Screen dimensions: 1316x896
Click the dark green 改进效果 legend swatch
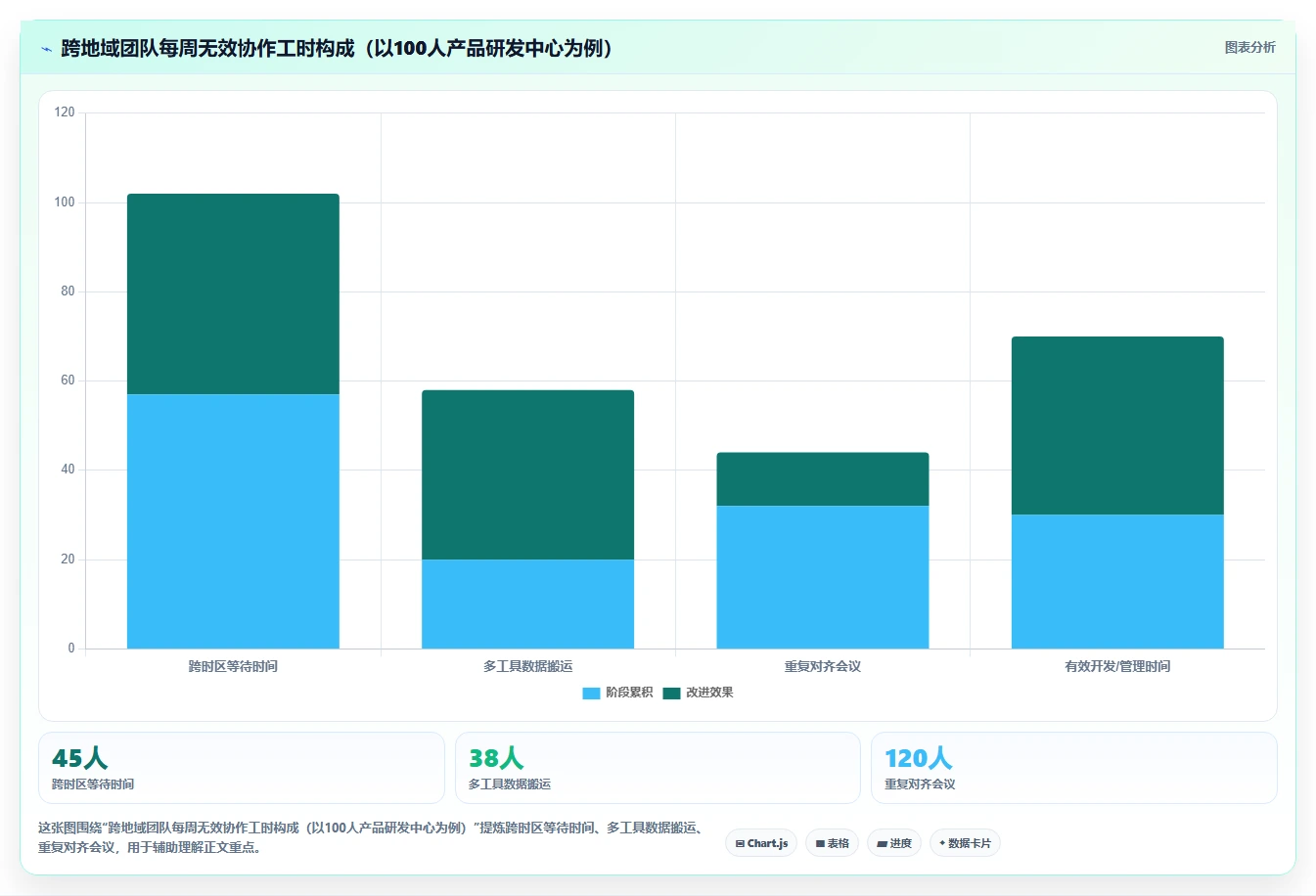[x=671, y=694]
